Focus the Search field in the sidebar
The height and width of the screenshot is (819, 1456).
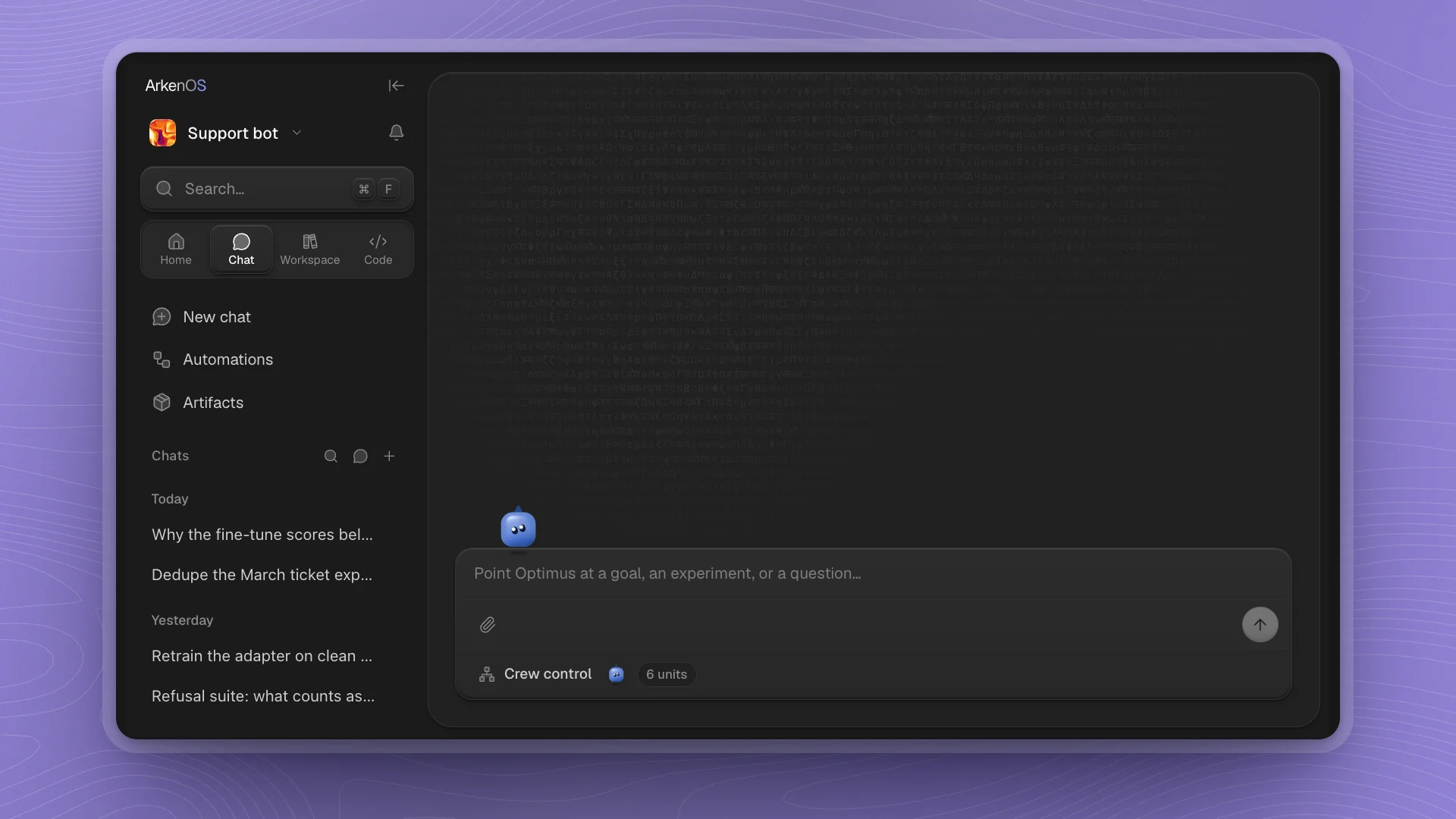click(277, 189)
